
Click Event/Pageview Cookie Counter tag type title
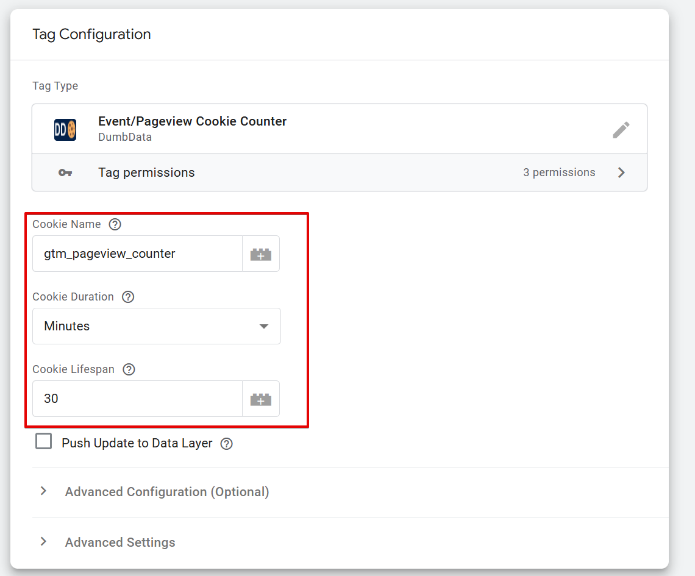click(192, 121)
